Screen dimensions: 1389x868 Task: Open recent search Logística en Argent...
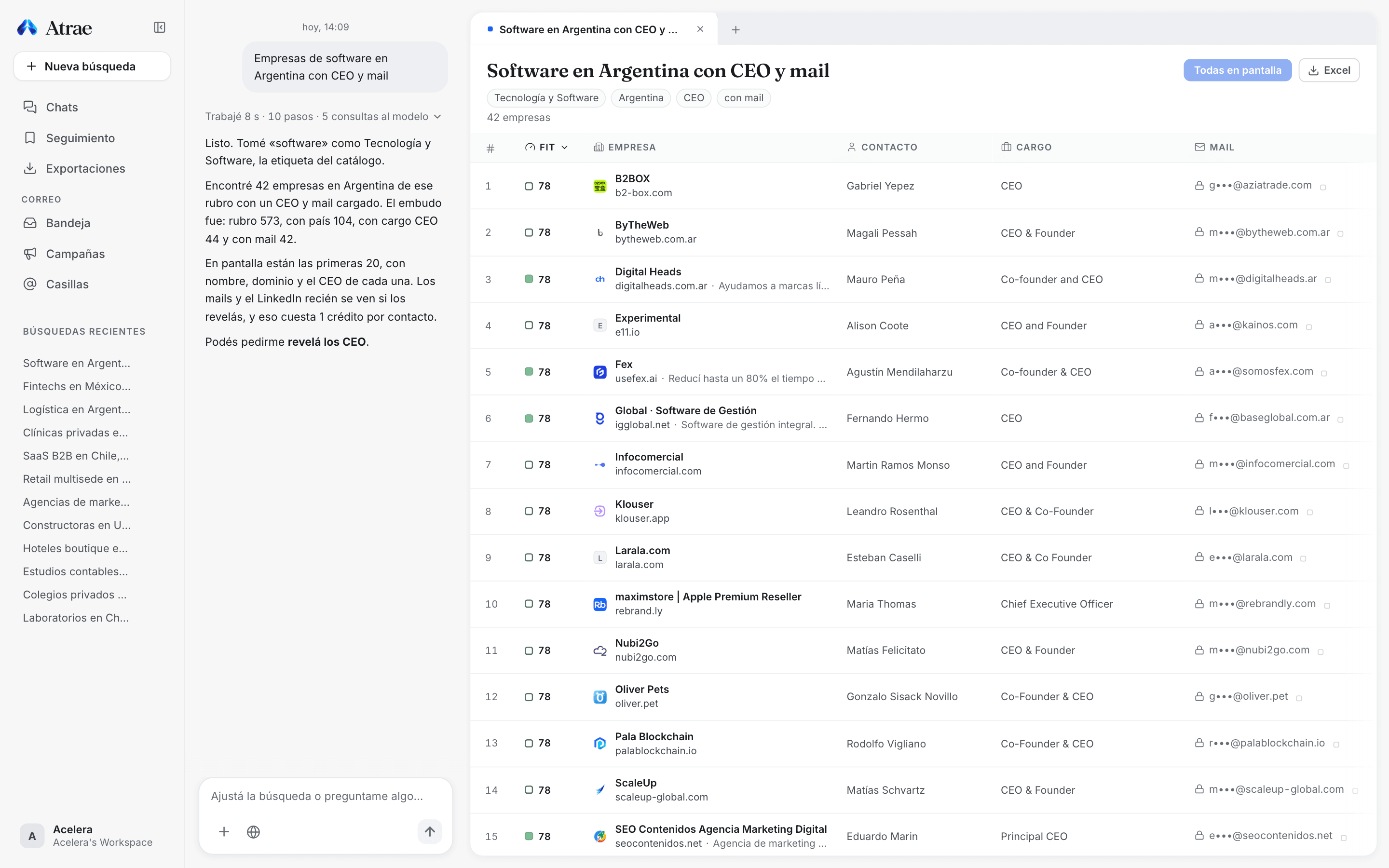click(x=77, y=409)
